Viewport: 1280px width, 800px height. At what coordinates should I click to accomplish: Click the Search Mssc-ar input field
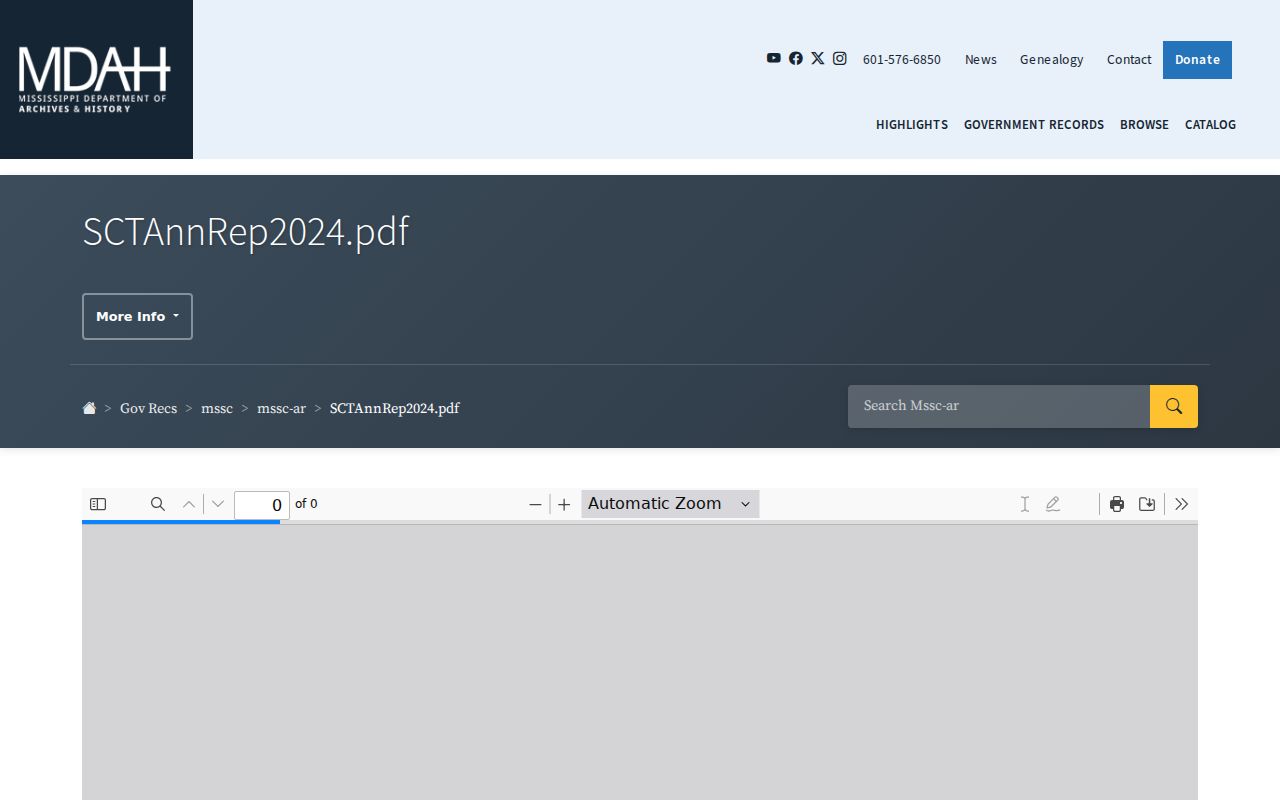point(999,406)
